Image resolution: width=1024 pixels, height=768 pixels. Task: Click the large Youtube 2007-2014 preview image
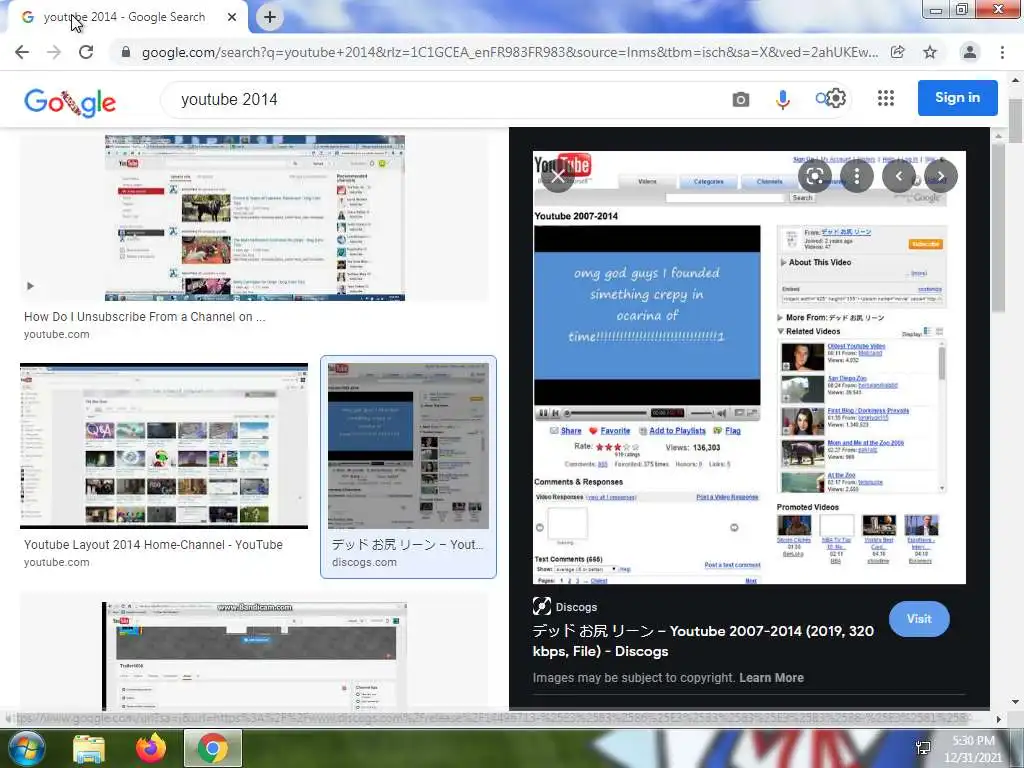pos(749,368)
